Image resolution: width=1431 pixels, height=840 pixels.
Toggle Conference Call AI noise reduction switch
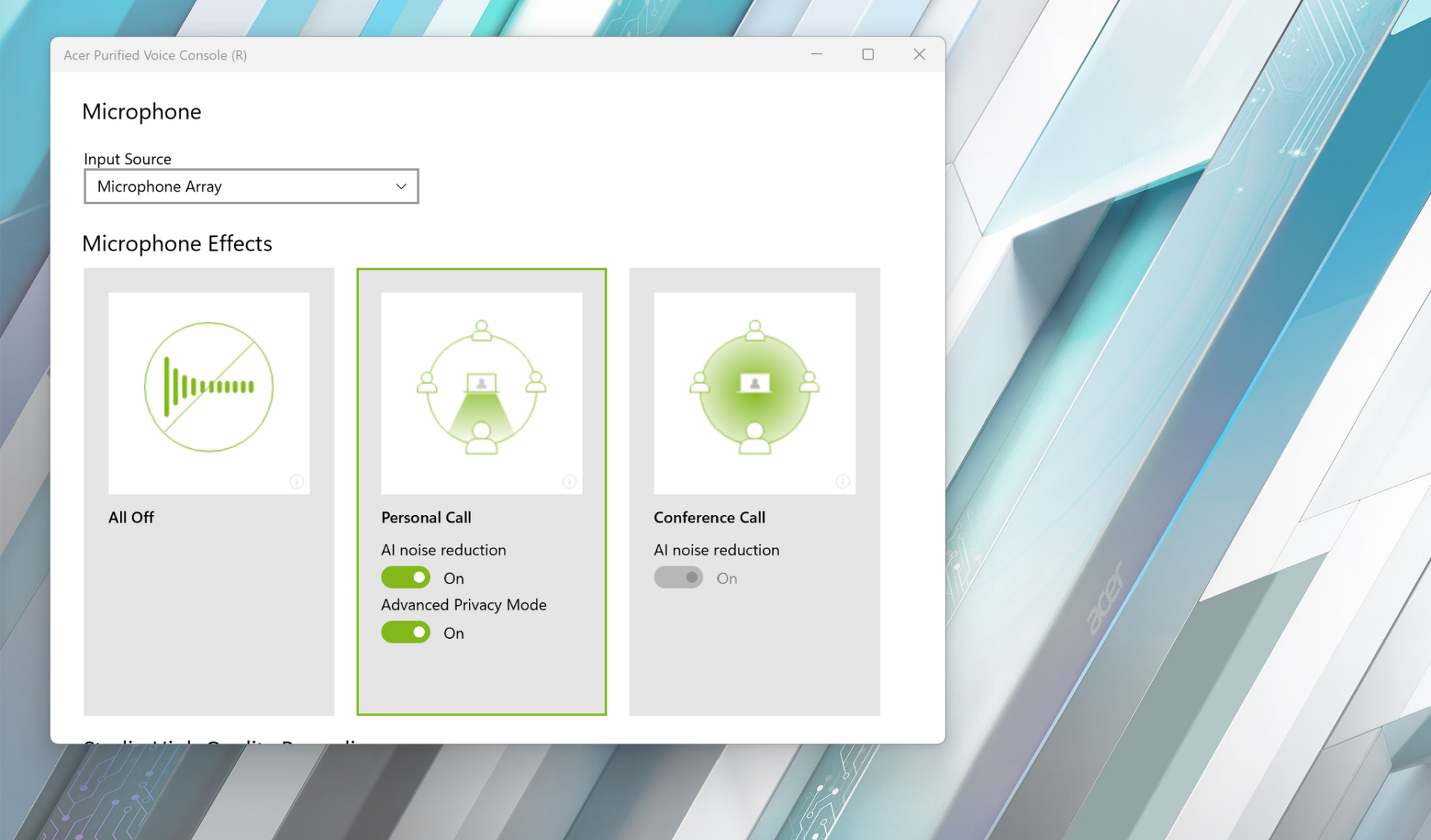(x=678, y=578)
